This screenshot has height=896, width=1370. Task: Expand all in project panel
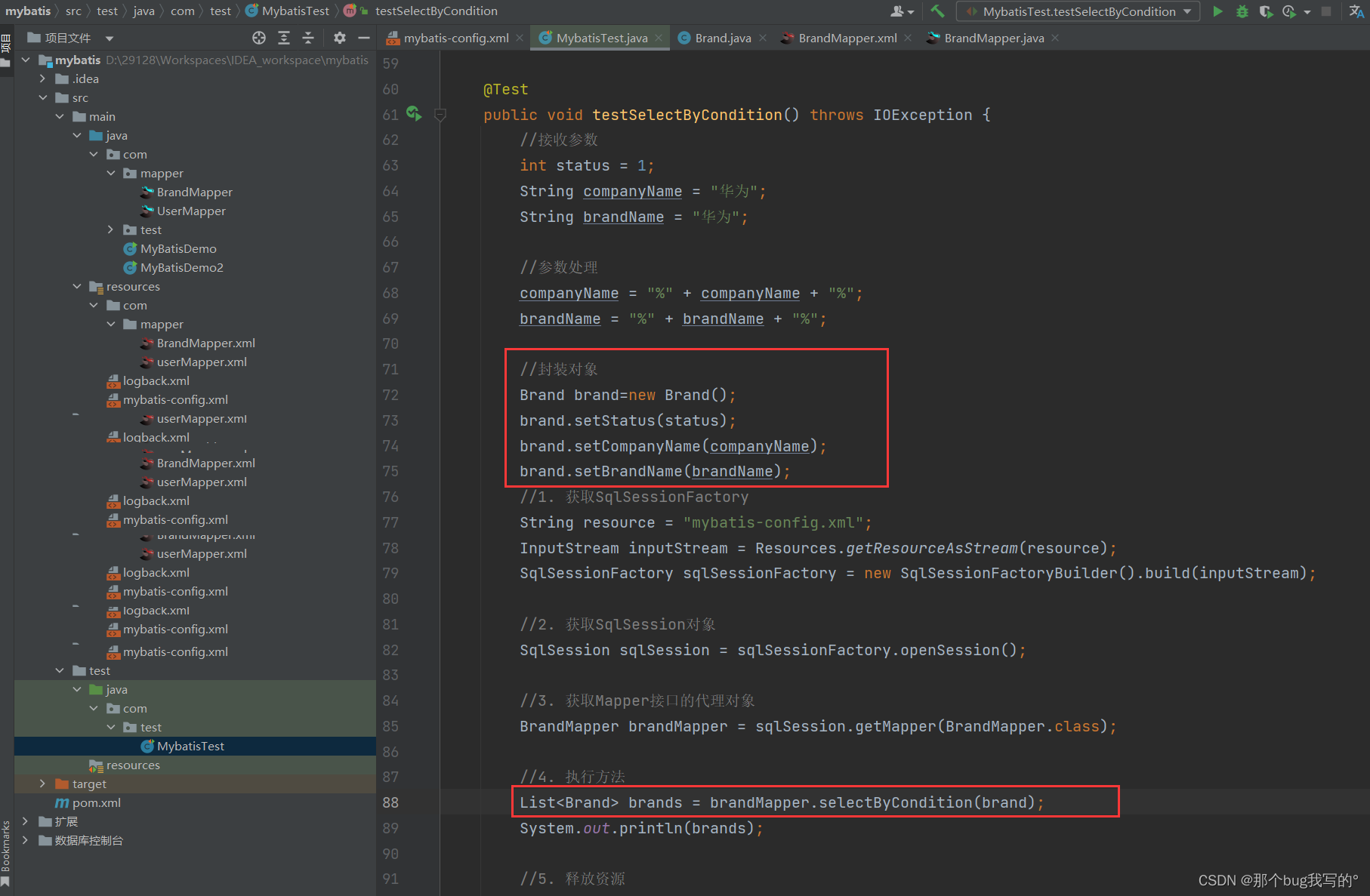[284, 38]
